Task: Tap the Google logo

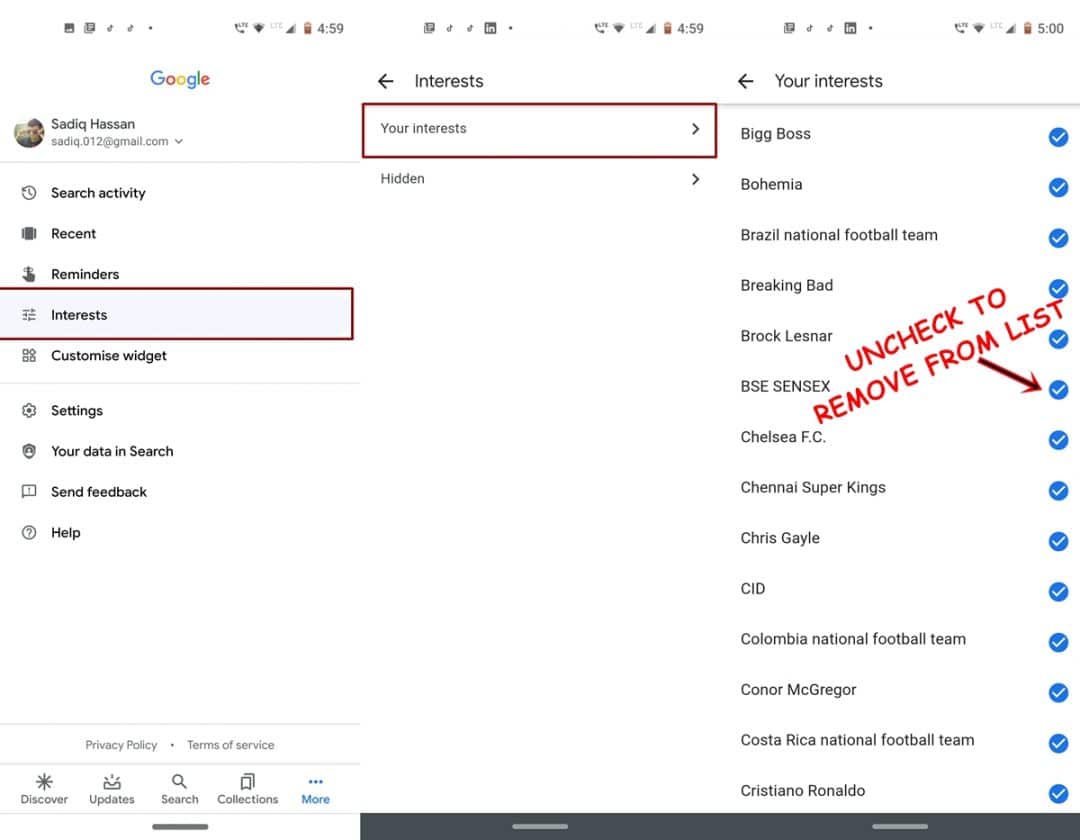Action: pos(180,78)
